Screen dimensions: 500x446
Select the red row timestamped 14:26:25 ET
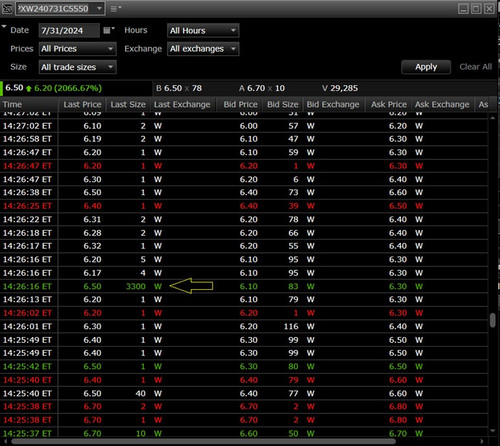point(244,206)
